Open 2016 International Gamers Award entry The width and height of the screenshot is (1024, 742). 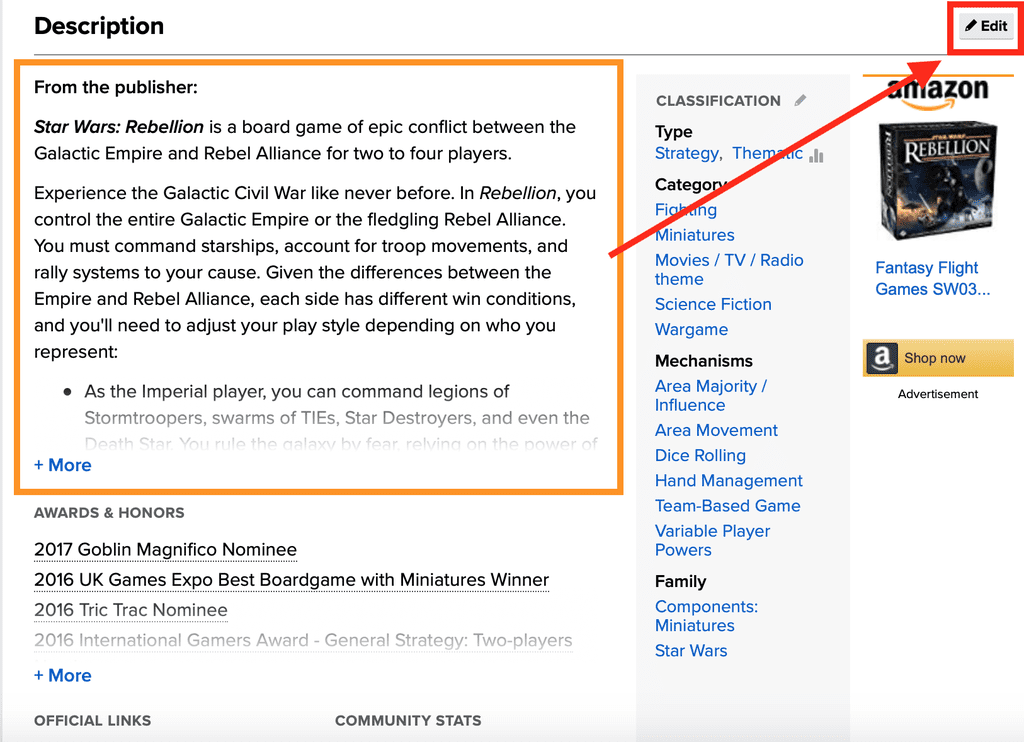coord(303,640)
